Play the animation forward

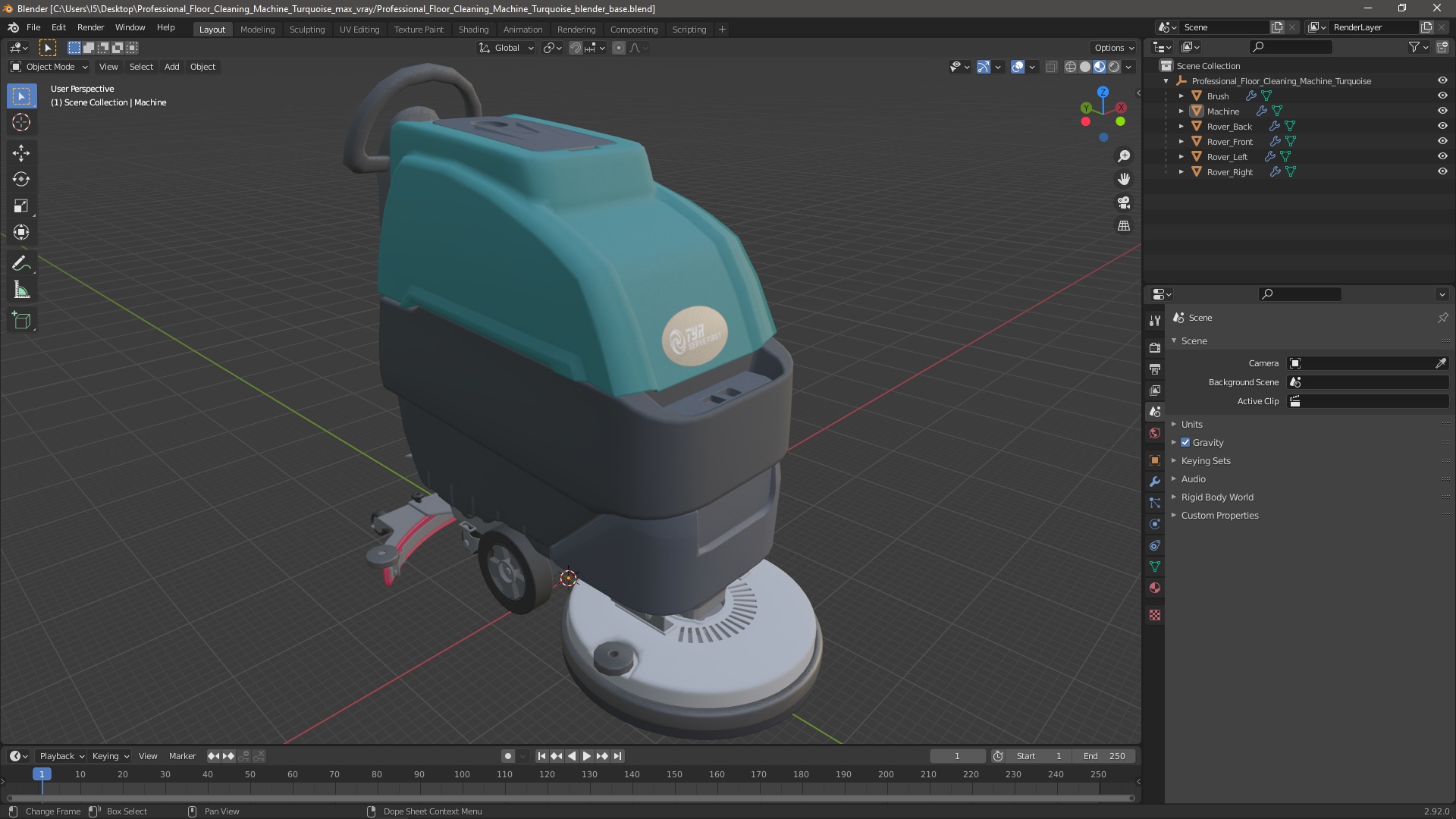tap(587, 756)
